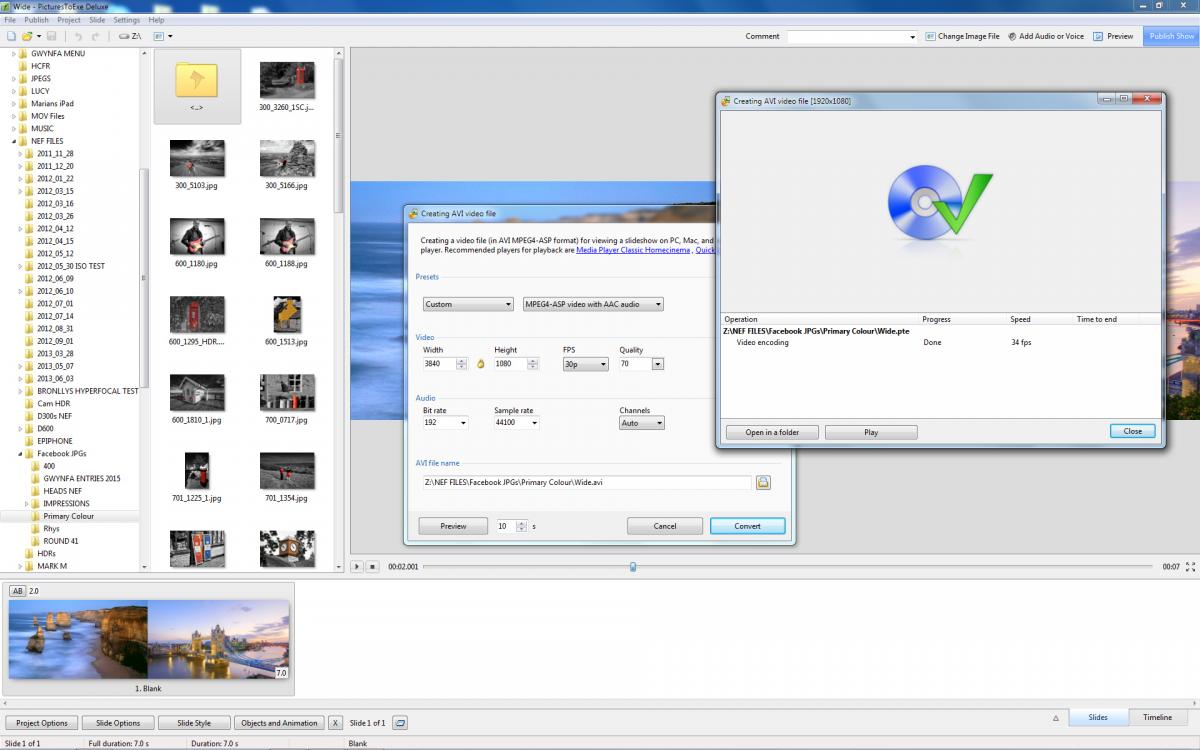The width and height of the screenshot is (1200, 750).
Task: Open the parent folder <..> icon in file list
Action: point(197,86)
